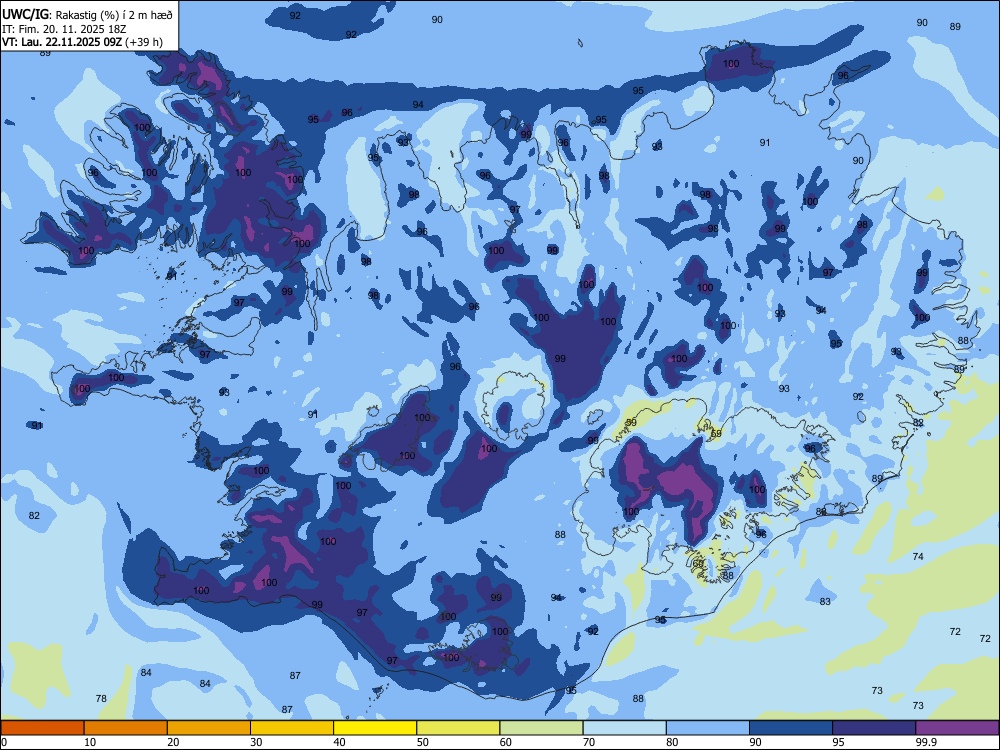The image size is (1000, 750).
Task: Select the orange 10–20 legend swatch
Action: click(x=126, y=728)
